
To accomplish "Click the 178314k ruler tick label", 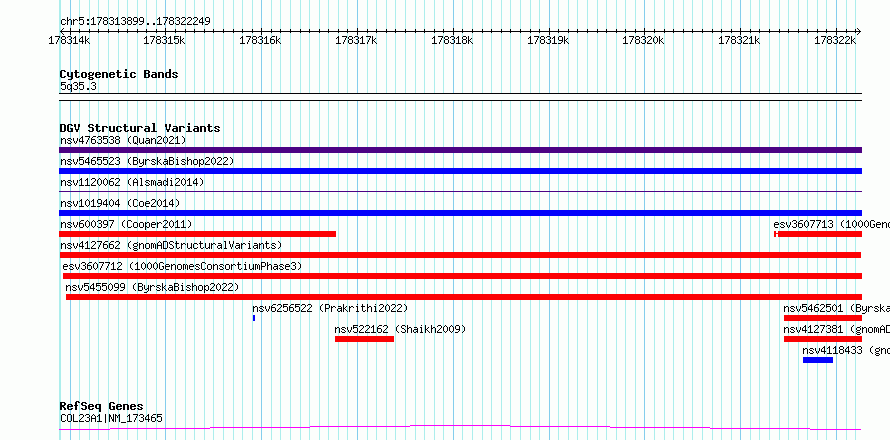I will (69, 40).
